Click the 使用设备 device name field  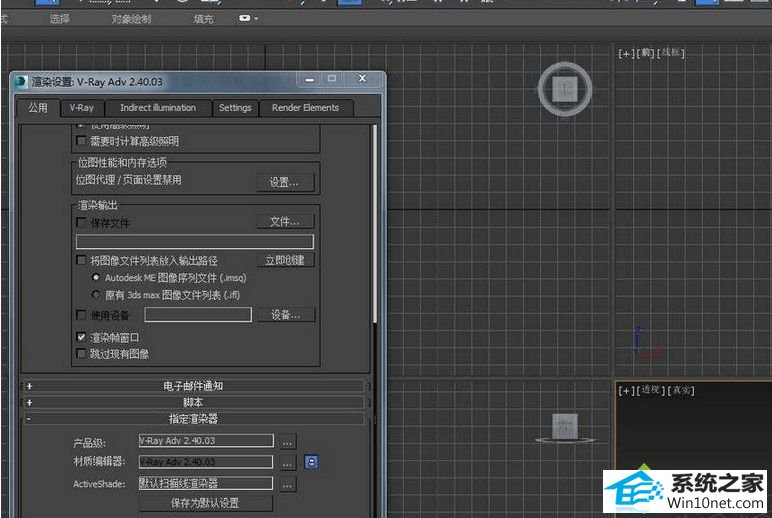tap(198, 315)
